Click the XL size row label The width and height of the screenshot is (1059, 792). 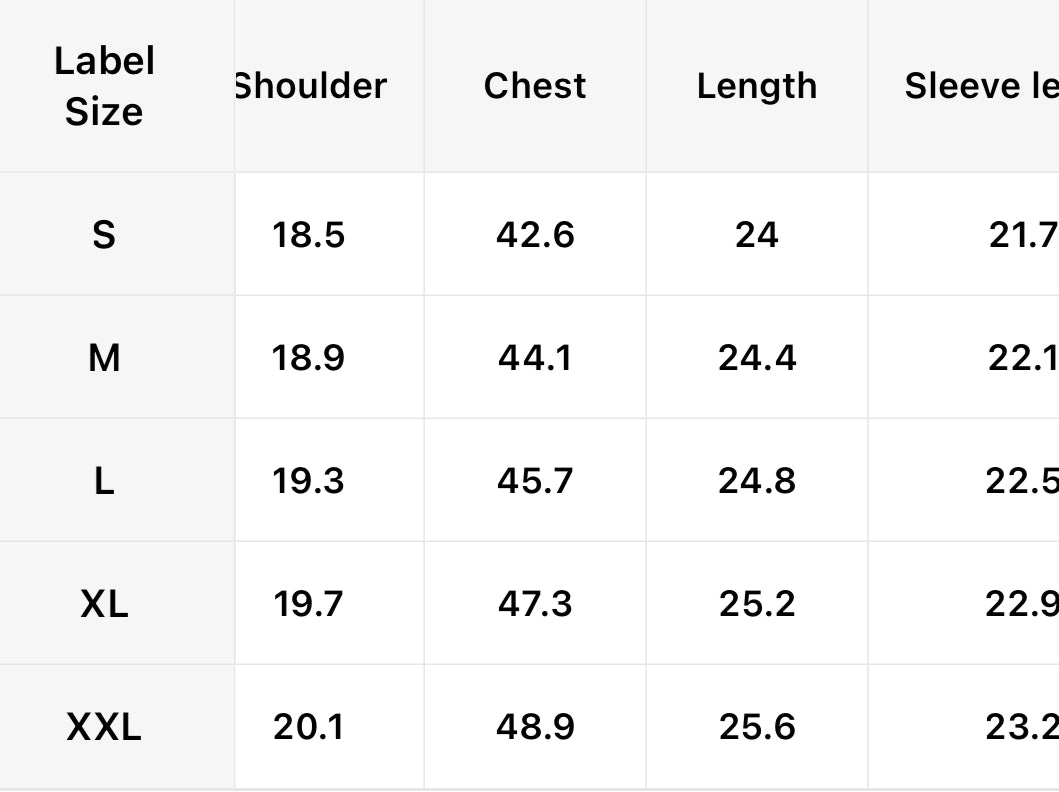pyautogui.click(x=104, y=604)
